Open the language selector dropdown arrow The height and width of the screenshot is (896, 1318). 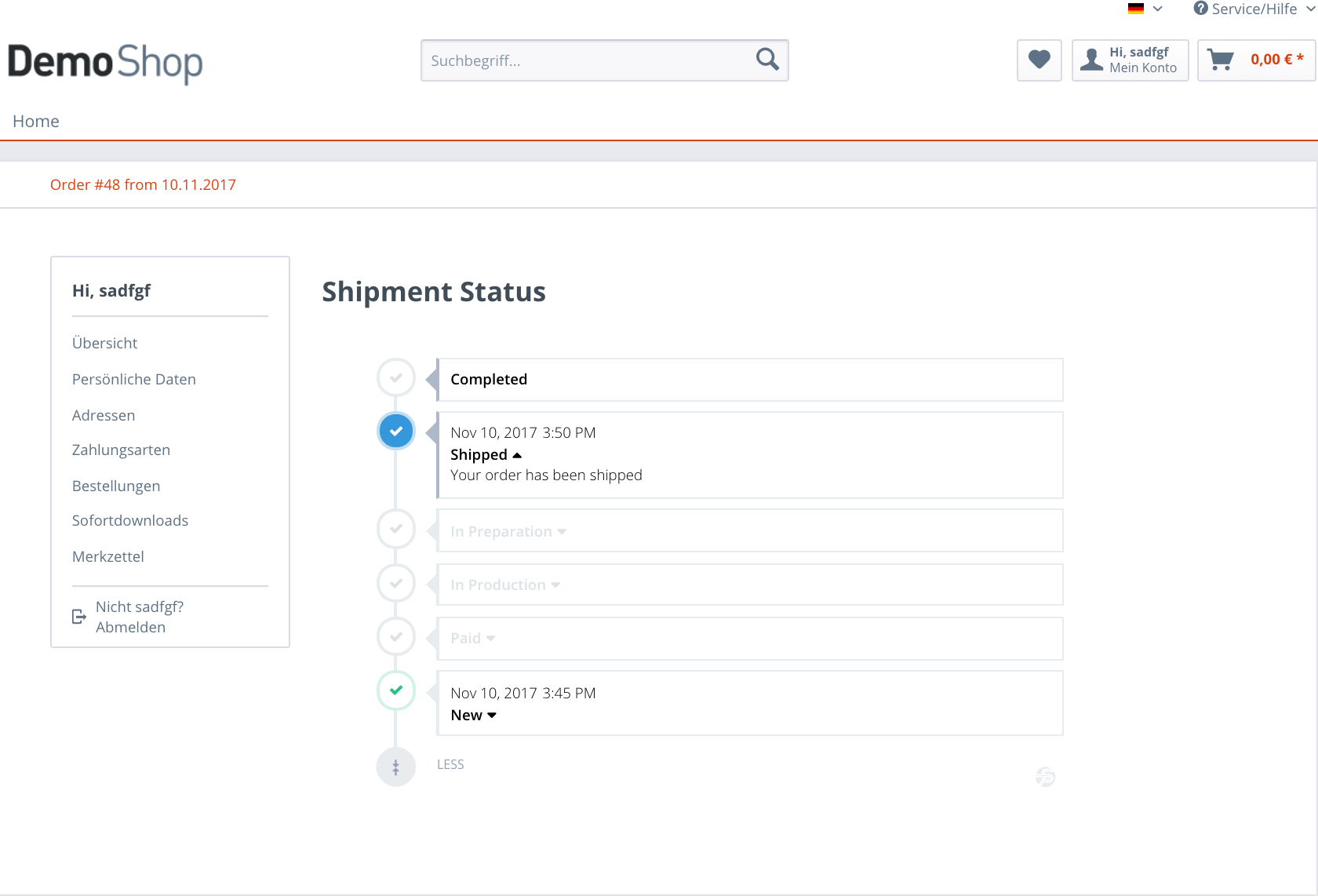coord(1158,9)
